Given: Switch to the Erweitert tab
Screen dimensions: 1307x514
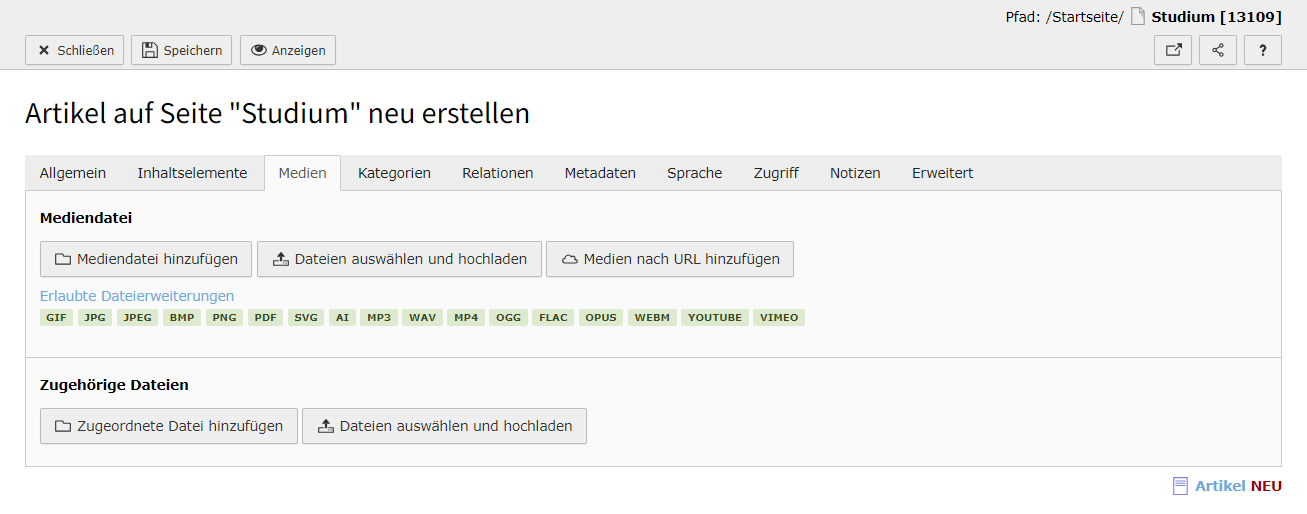Looking at the screenshot, I should [942, 173].
